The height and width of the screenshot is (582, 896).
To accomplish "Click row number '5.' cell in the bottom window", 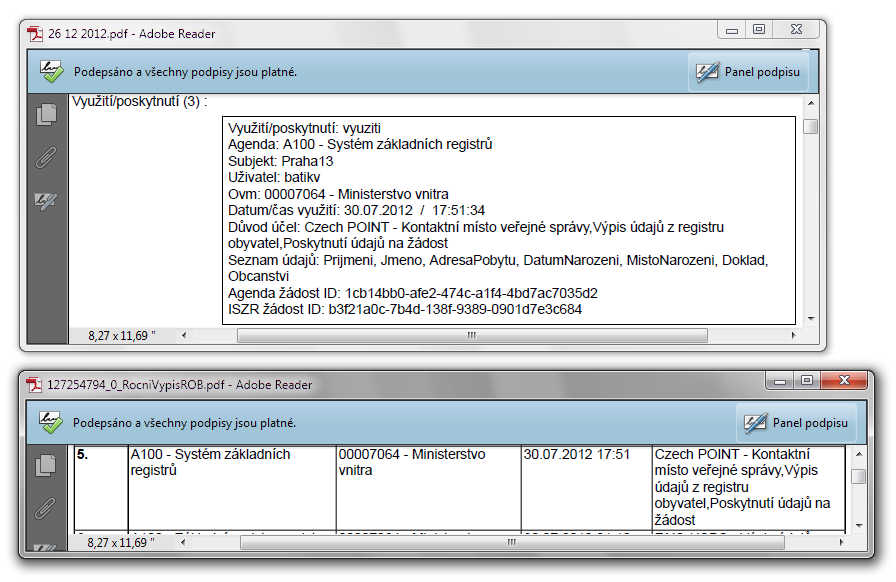I will click(101, 488).
